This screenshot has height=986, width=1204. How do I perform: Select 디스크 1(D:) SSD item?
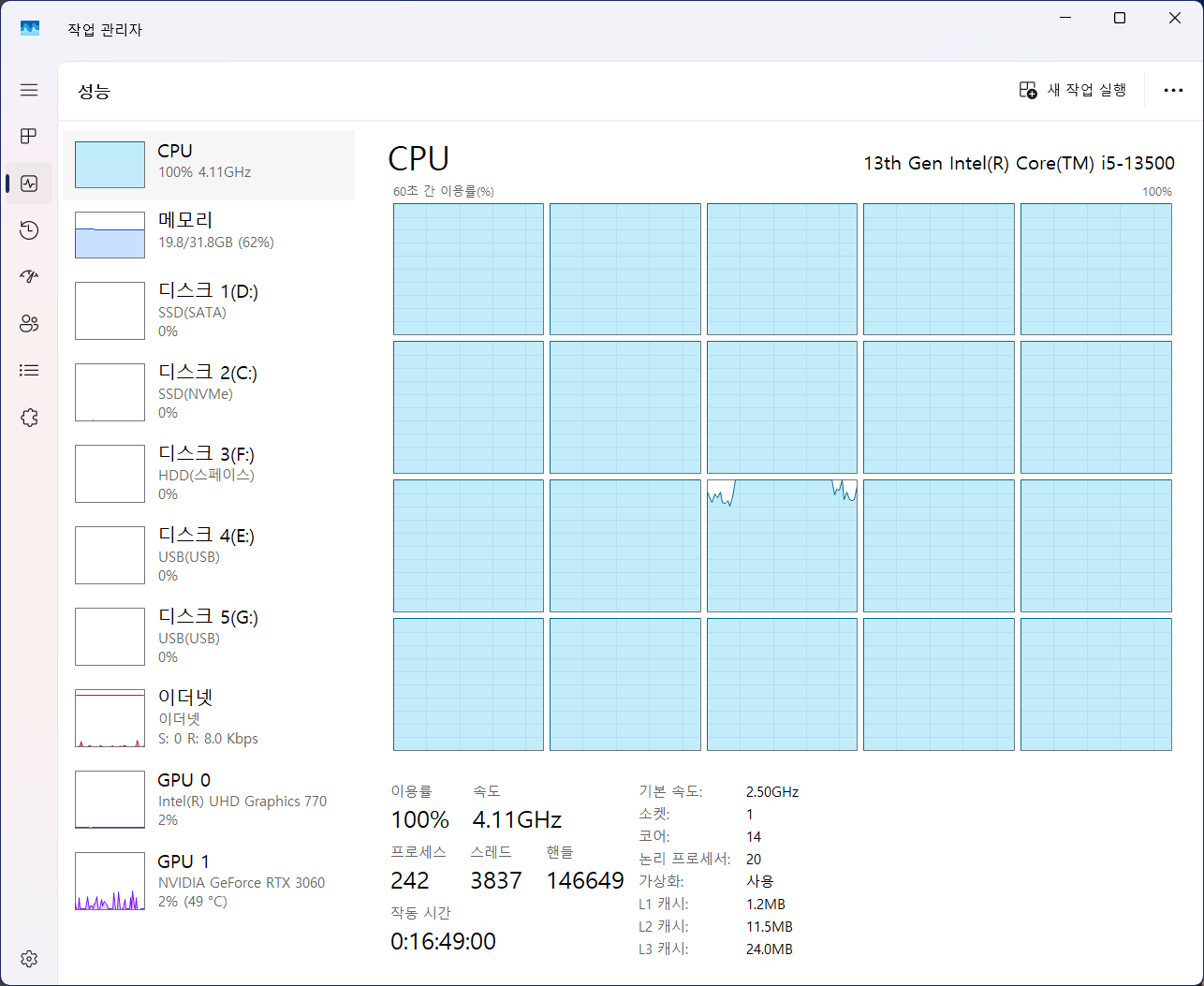click(x=209, y=311)
